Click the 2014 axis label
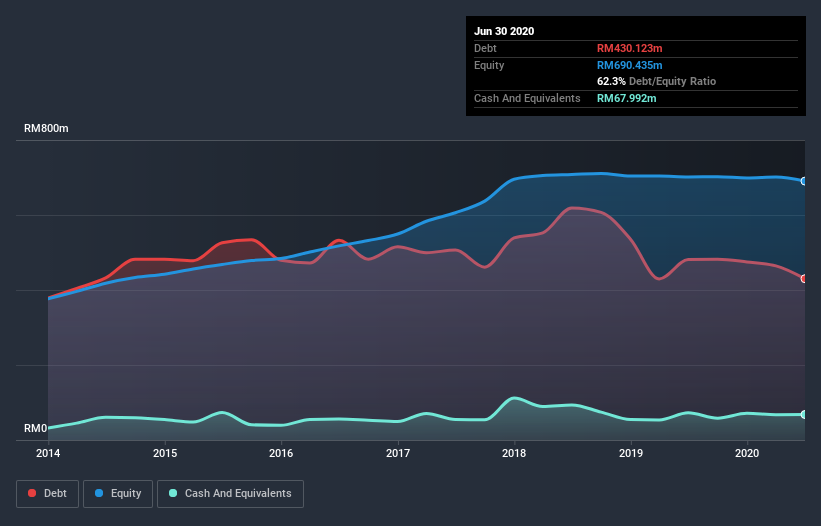821x526 pixels. tap(48, 453)
